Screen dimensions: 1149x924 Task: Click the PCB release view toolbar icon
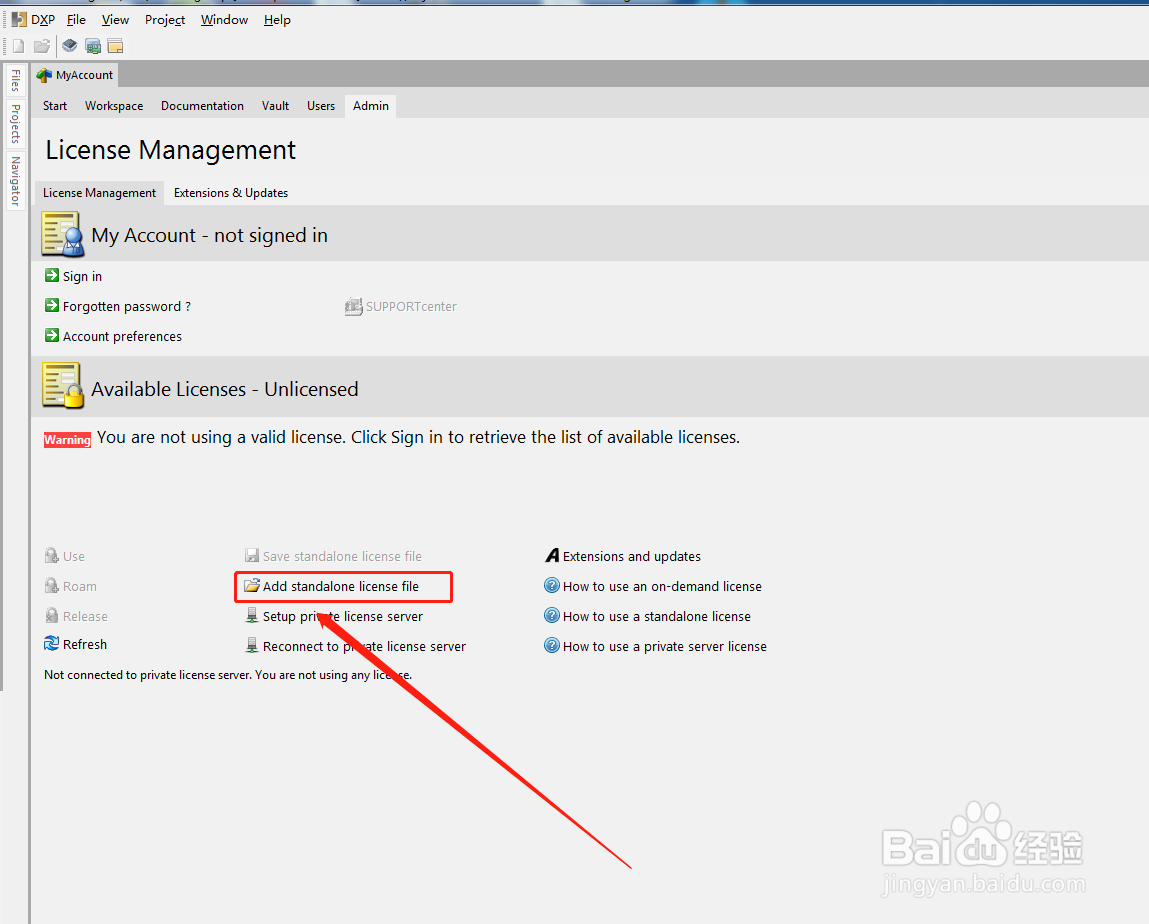click(x=93, y=46)
